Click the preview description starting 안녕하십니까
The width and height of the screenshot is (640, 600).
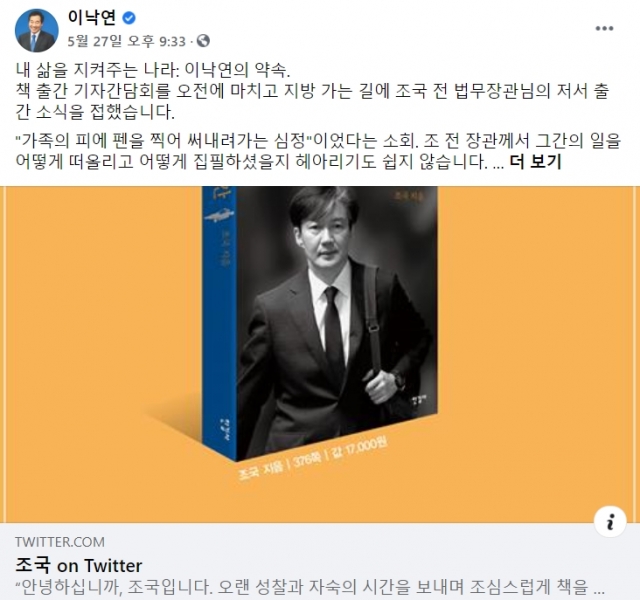tap(310, 587)
